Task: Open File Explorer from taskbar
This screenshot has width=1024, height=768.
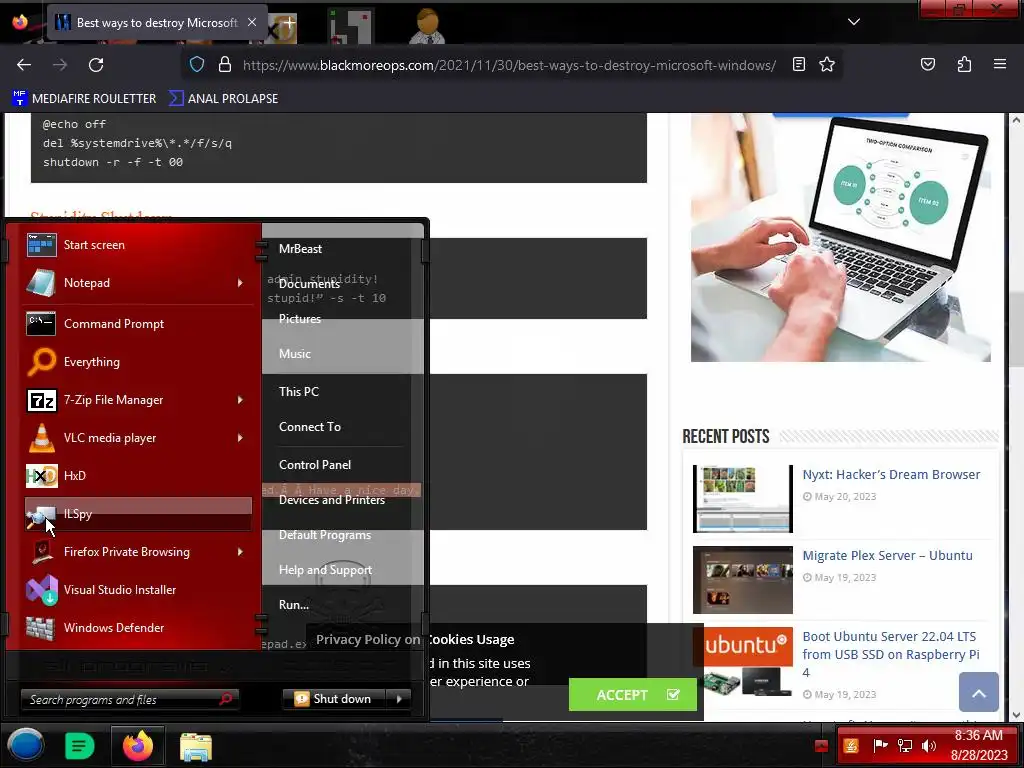Action: (x=196, y=747)
